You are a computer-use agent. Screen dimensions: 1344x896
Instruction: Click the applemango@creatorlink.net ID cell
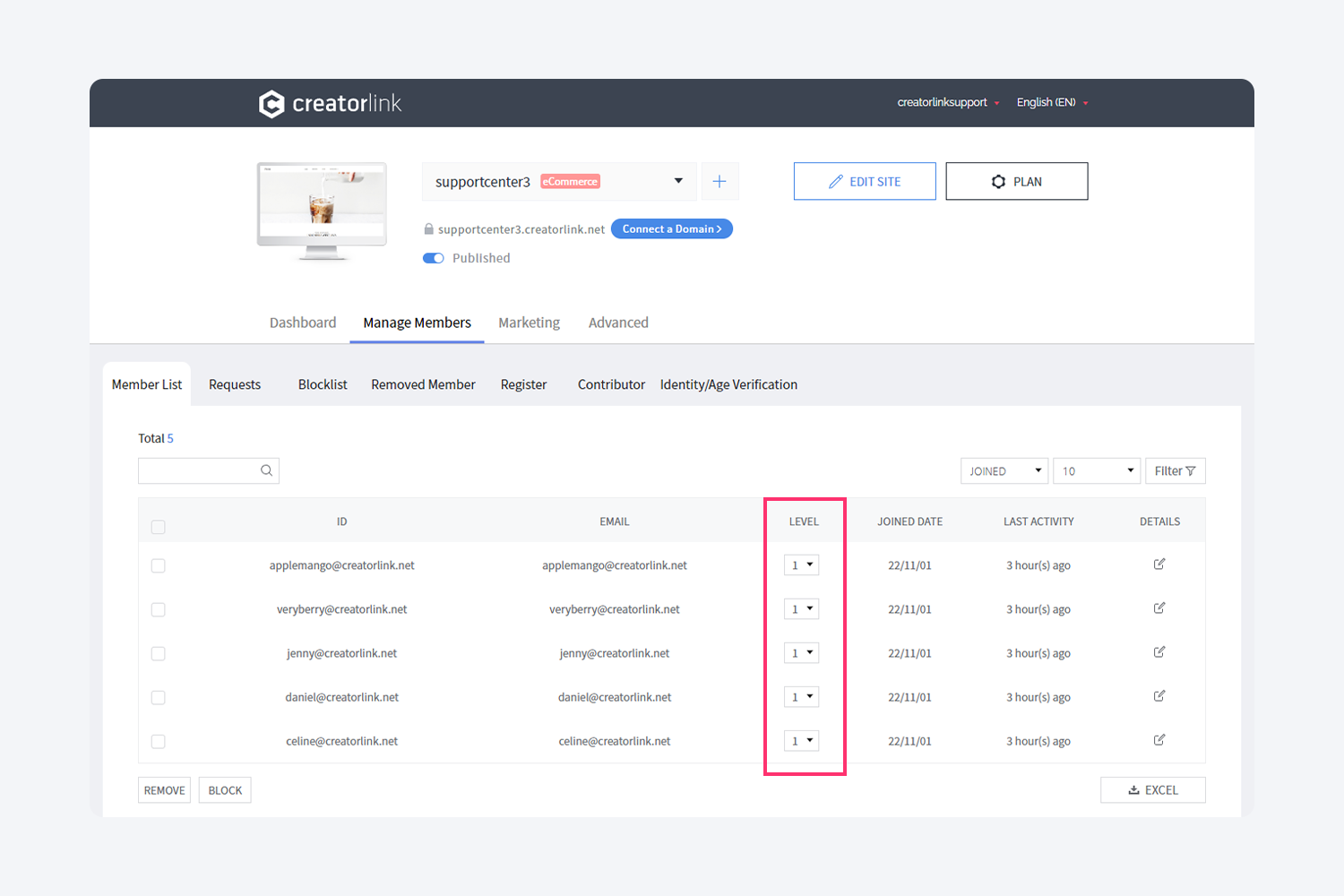[x=342, y=565]
